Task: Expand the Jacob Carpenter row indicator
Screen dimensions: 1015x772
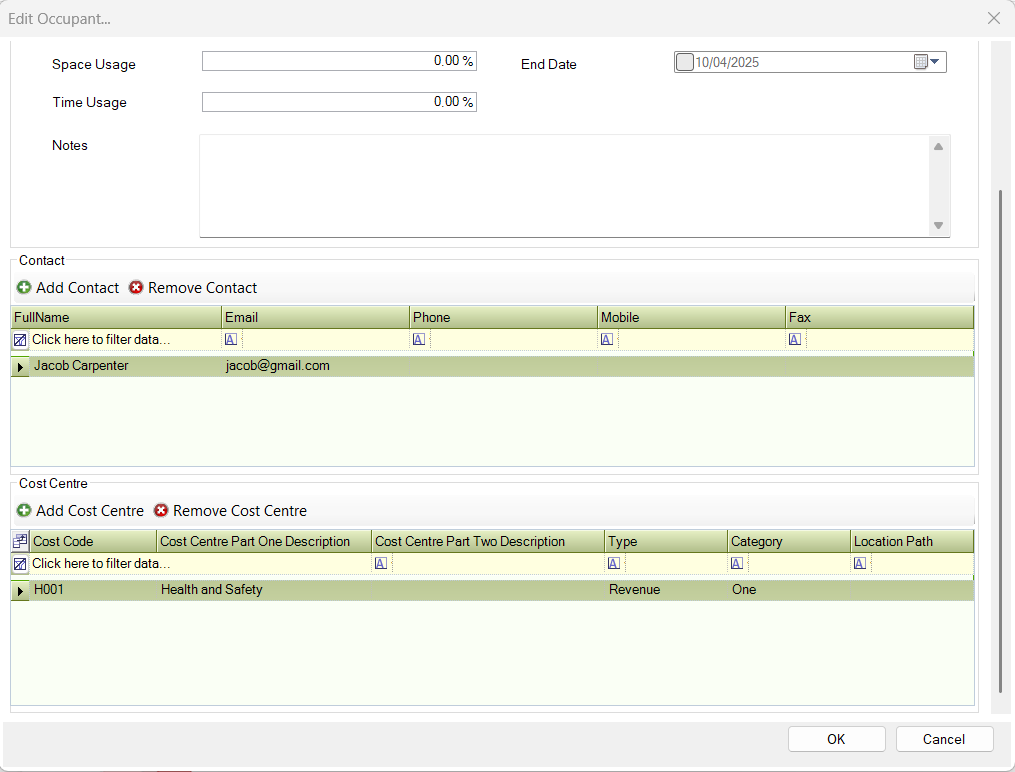Action: (20, 367)
